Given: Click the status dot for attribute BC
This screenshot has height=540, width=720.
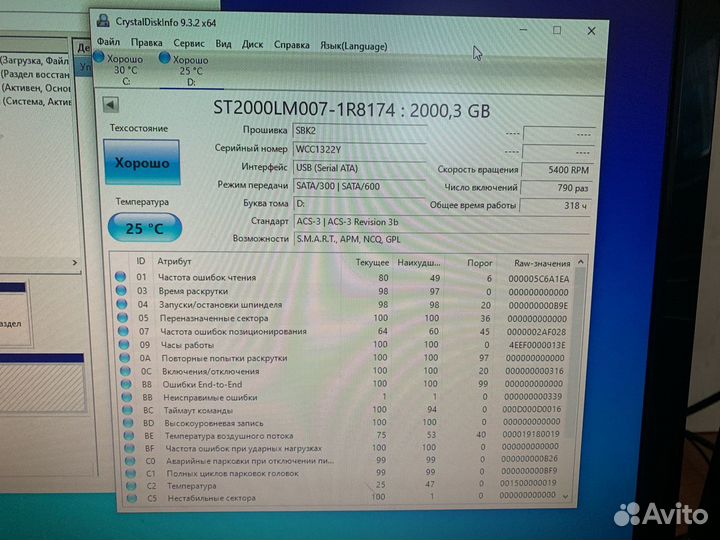Looking at the screenshot, I should click(x=128, y=410).
